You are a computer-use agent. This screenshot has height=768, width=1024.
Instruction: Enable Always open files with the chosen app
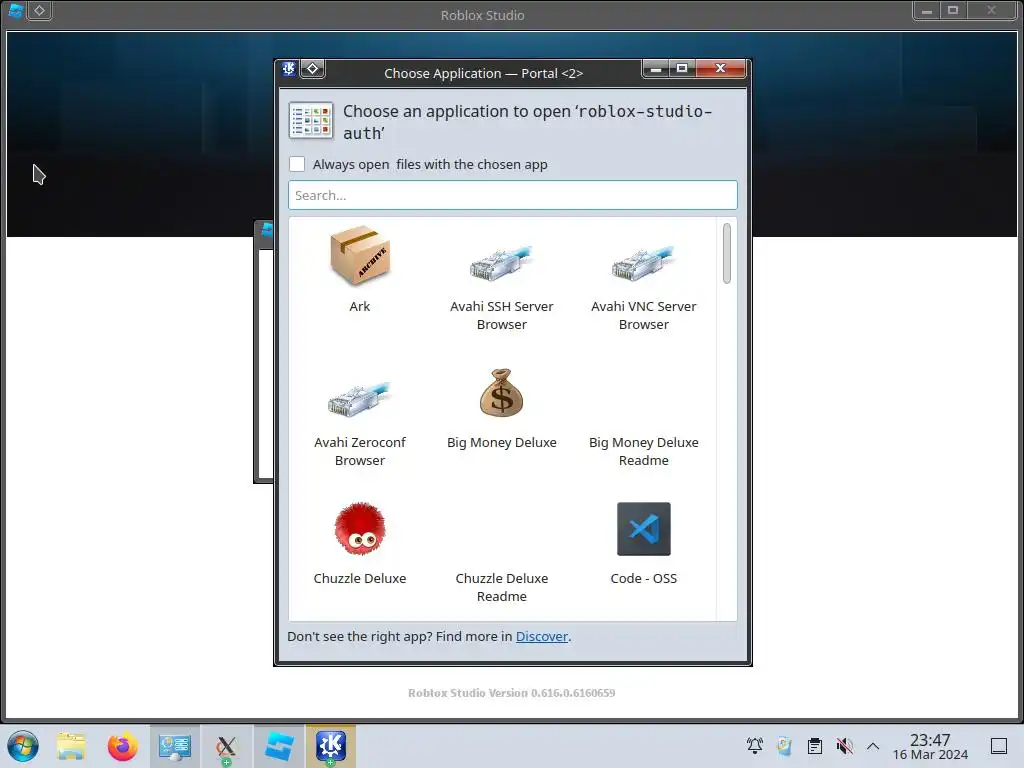pos(297,164)
